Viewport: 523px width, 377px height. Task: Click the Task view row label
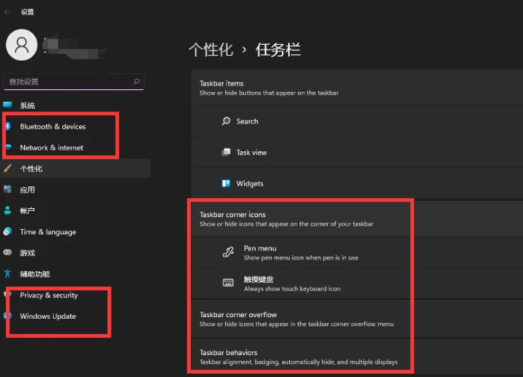(x=251, y=152)
